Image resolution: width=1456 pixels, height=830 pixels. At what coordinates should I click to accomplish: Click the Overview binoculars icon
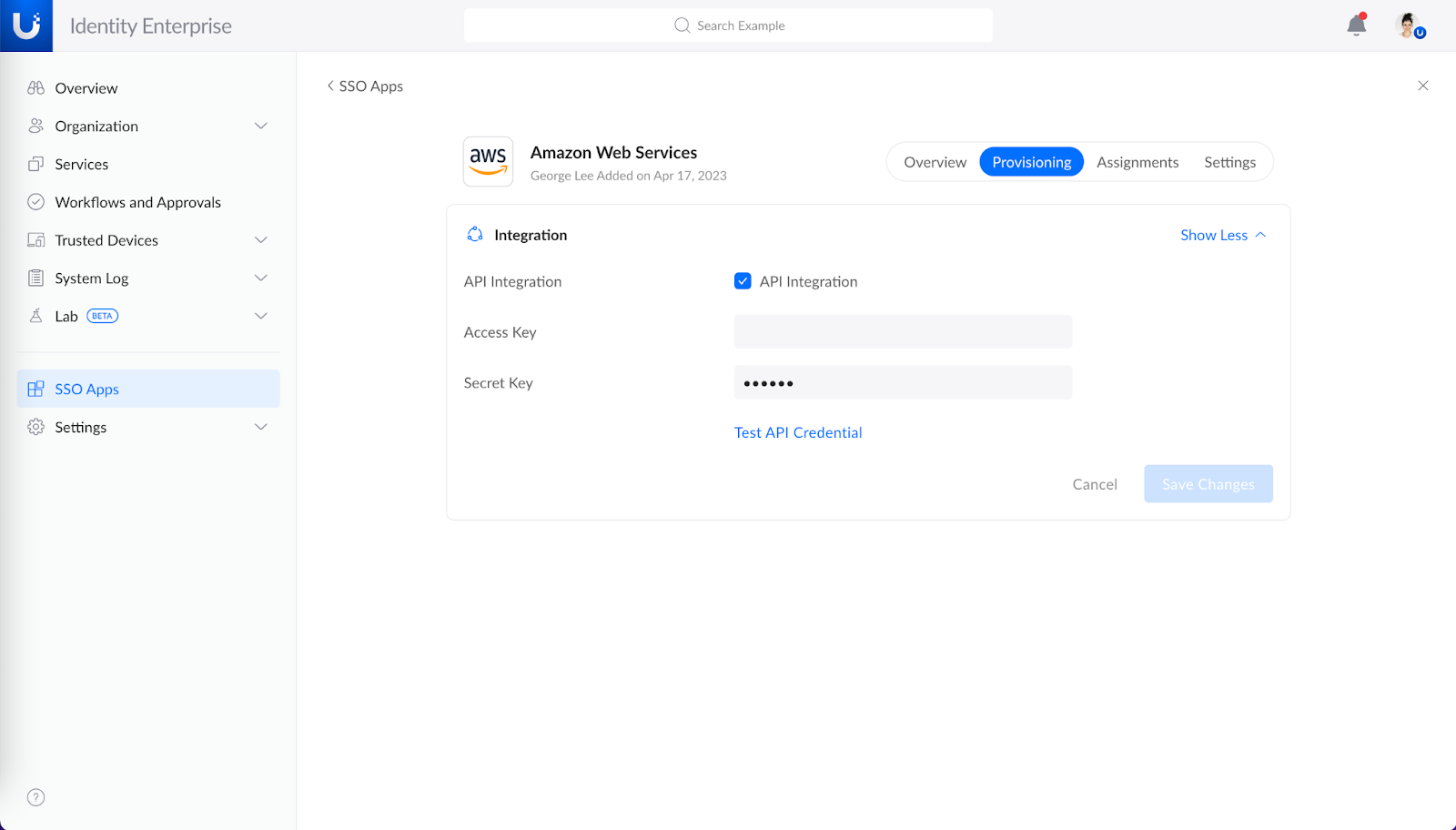[36, 88]
